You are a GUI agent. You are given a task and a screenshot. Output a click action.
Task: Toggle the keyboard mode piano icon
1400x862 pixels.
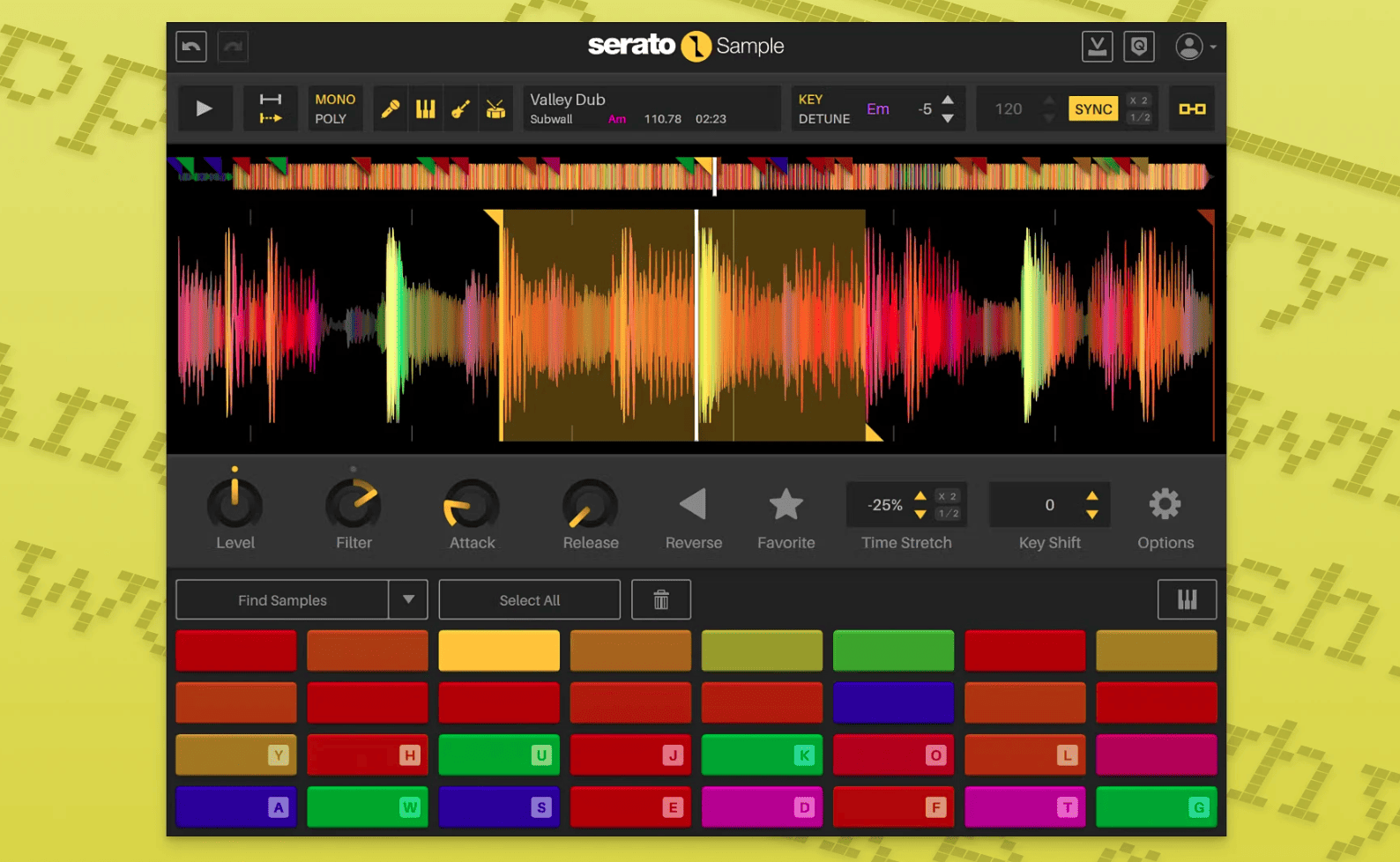click(x=1187, y=600)
